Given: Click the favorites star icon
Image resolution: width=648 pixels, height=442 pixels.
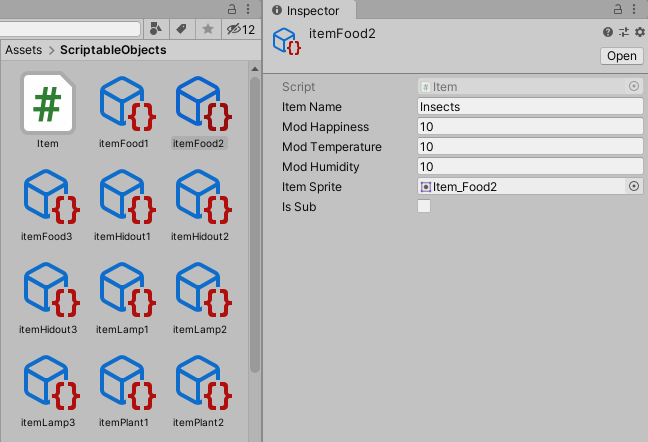Looking at the screenshot, I should click(208, 29).
